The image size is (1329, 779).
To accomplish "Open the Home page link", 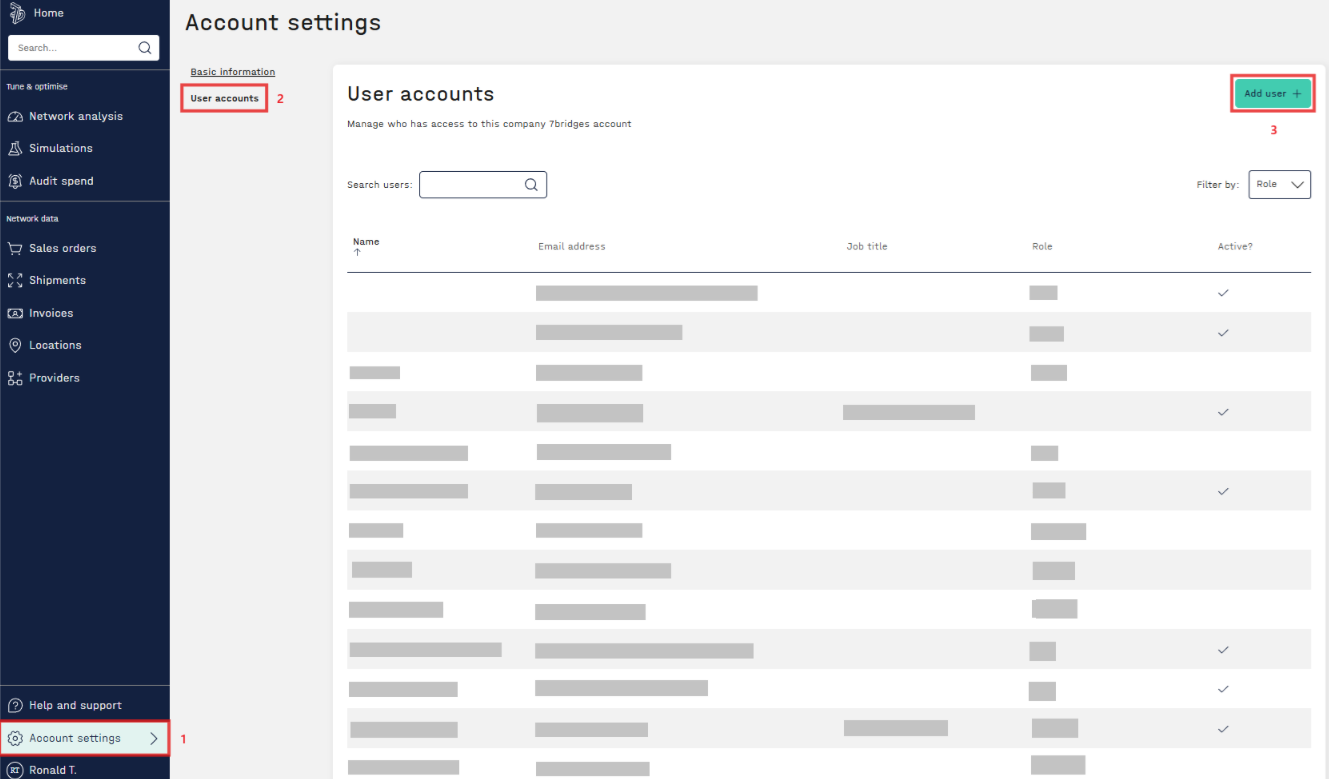I will 48,13.
